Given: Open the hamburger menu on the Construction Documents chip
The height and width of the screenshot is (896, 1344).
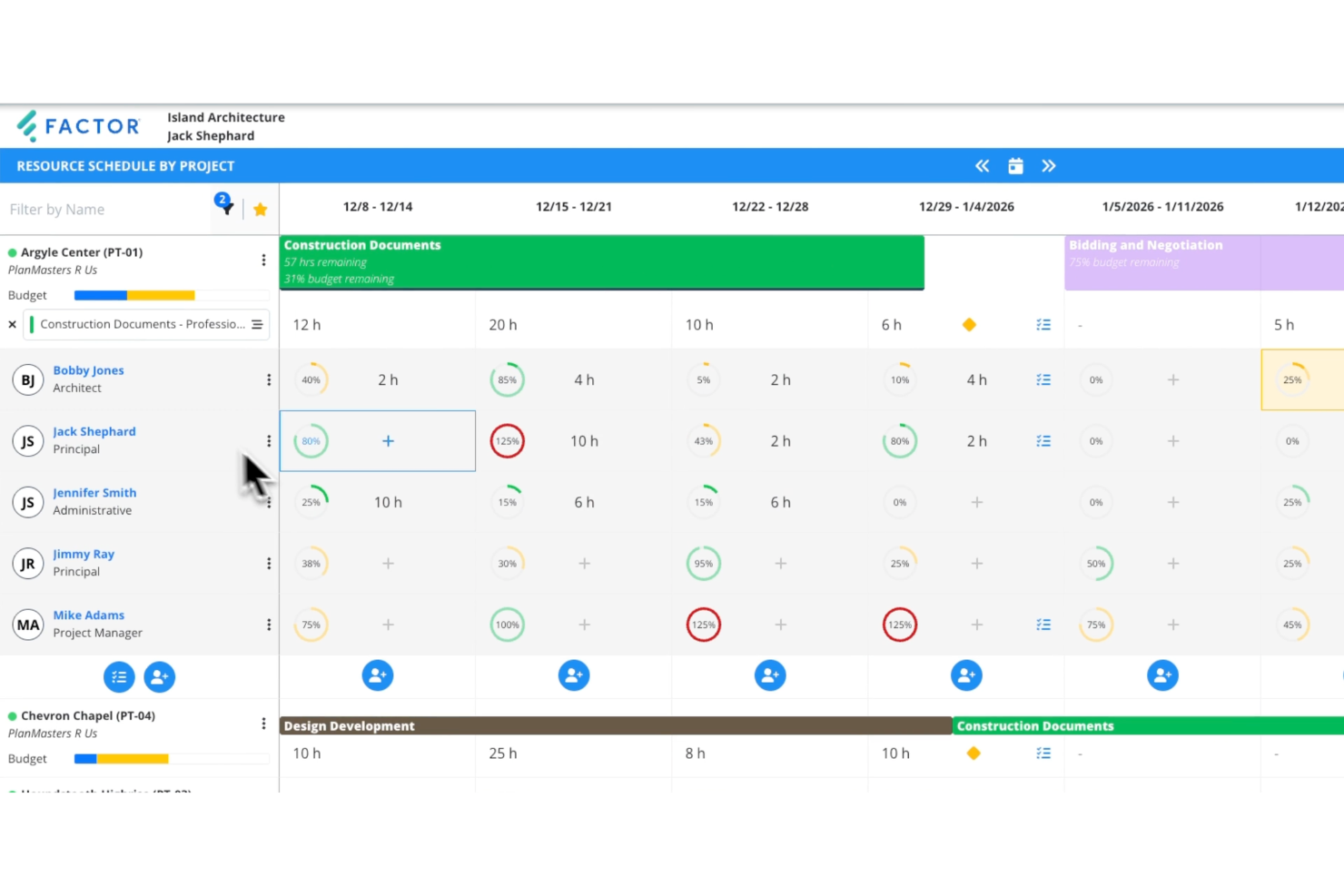Looking at the screenshot, I should coord(258,324).
